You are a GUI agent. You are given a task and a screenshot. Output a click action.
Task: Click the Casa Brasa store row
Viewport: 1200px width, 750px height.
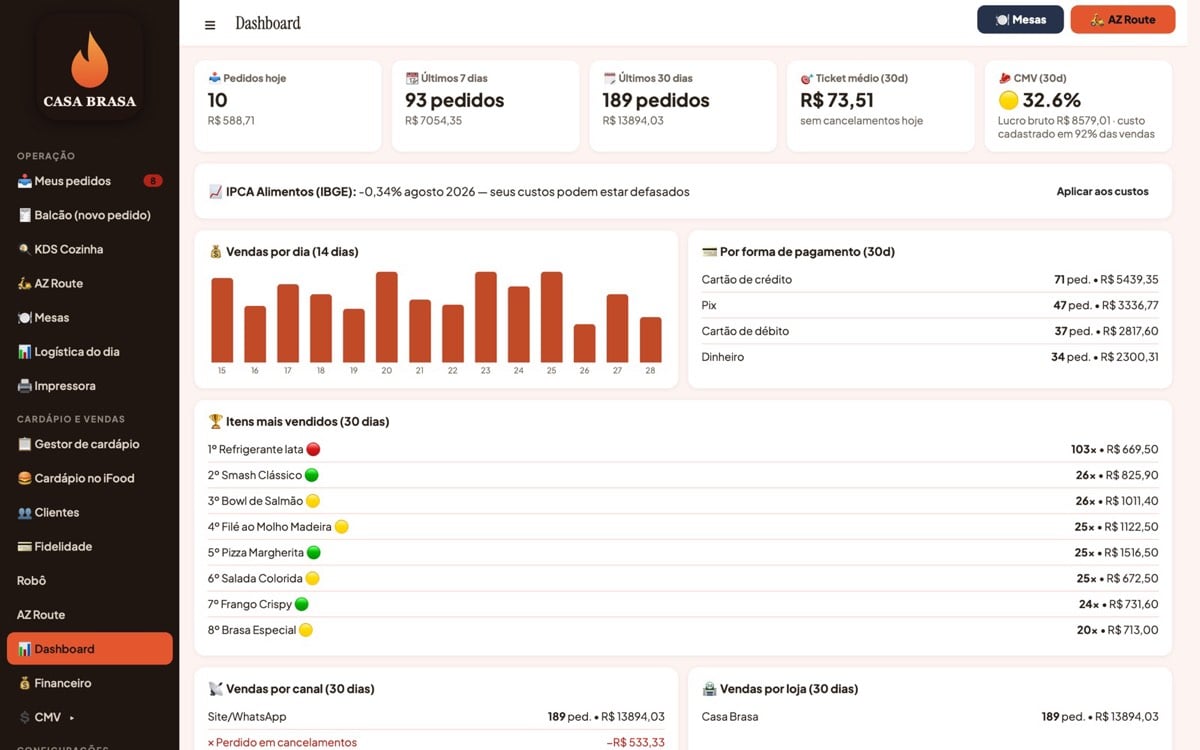click(x=930, y=717)
